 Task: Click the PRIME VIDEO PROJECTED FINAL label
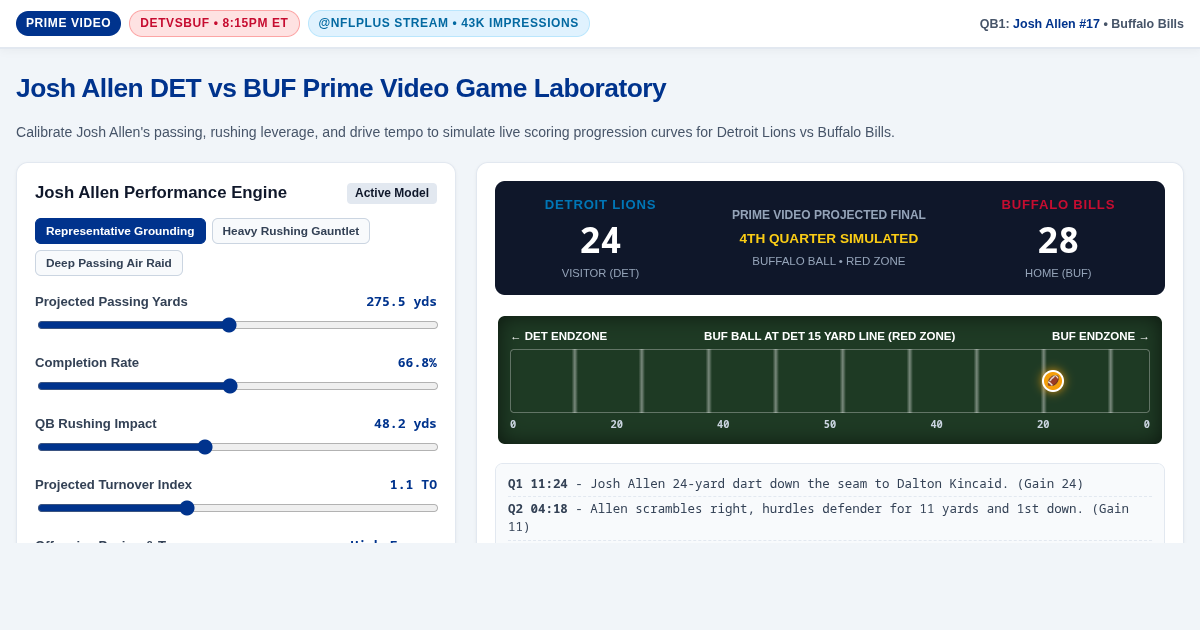[x=829, y=215]
